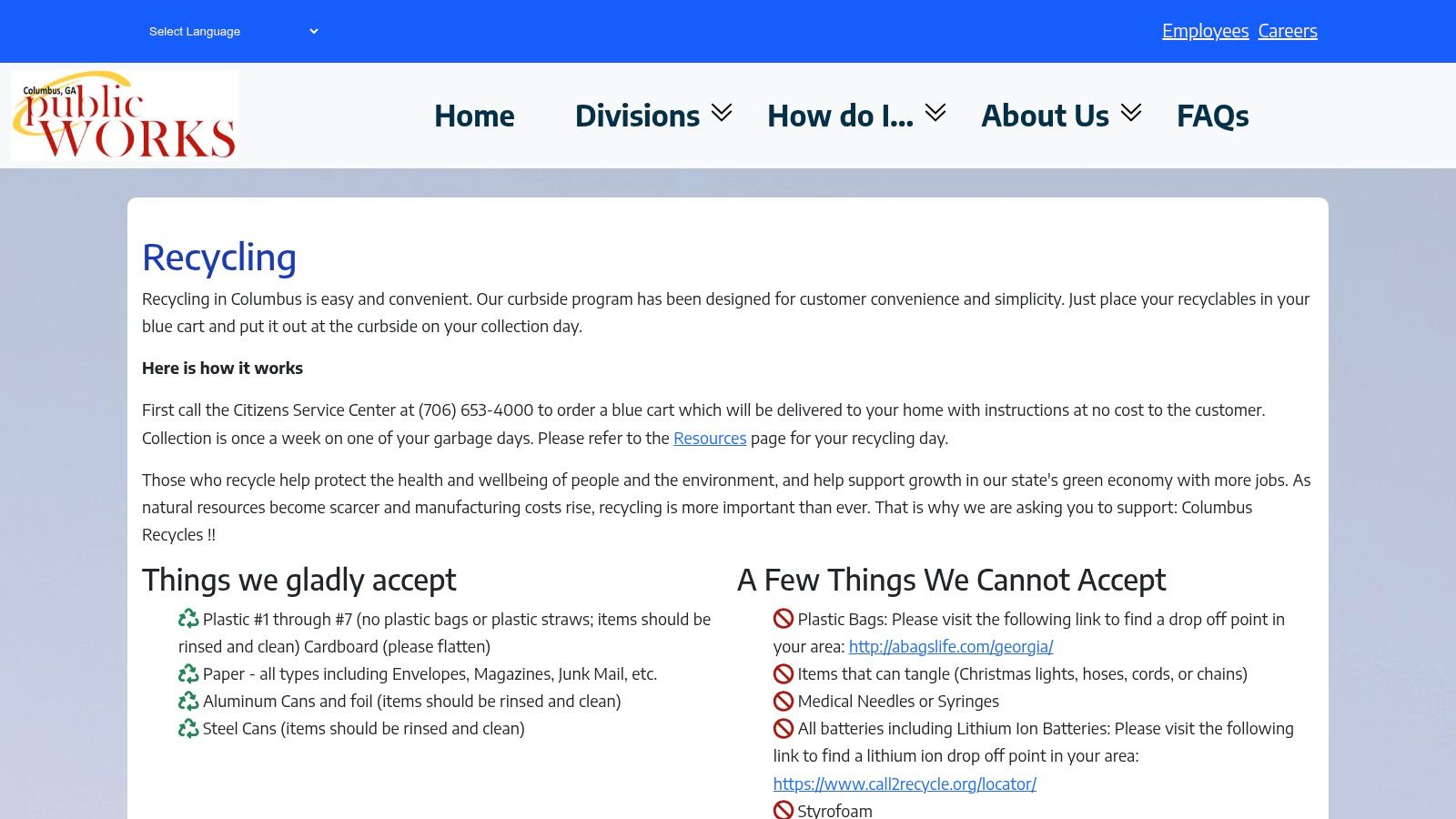Select the About Us menu label
The height and width of the screenshot is (819, 1456).
[1045, 116]
